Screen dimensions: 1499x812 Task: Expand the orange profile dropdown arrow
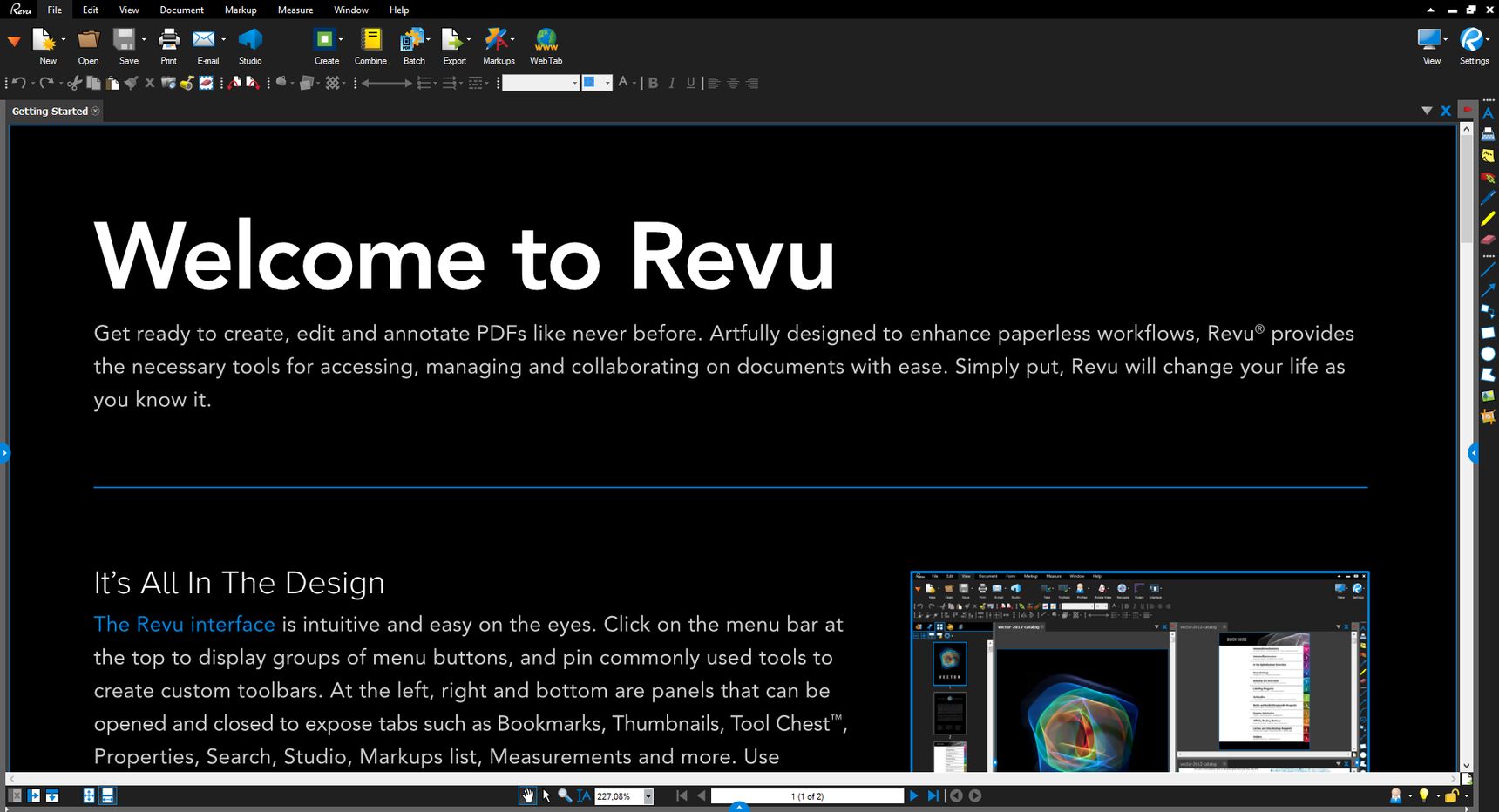[x=14, y=41]
